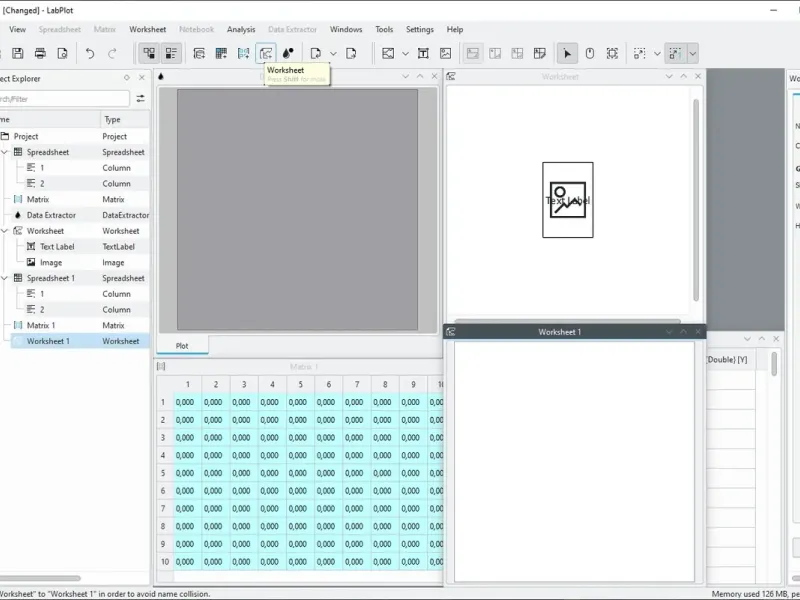Screen dimensions: 800x600
Task: Click the Redo toolbar icon
Action: pyautogui.click(x=112, y=54)
